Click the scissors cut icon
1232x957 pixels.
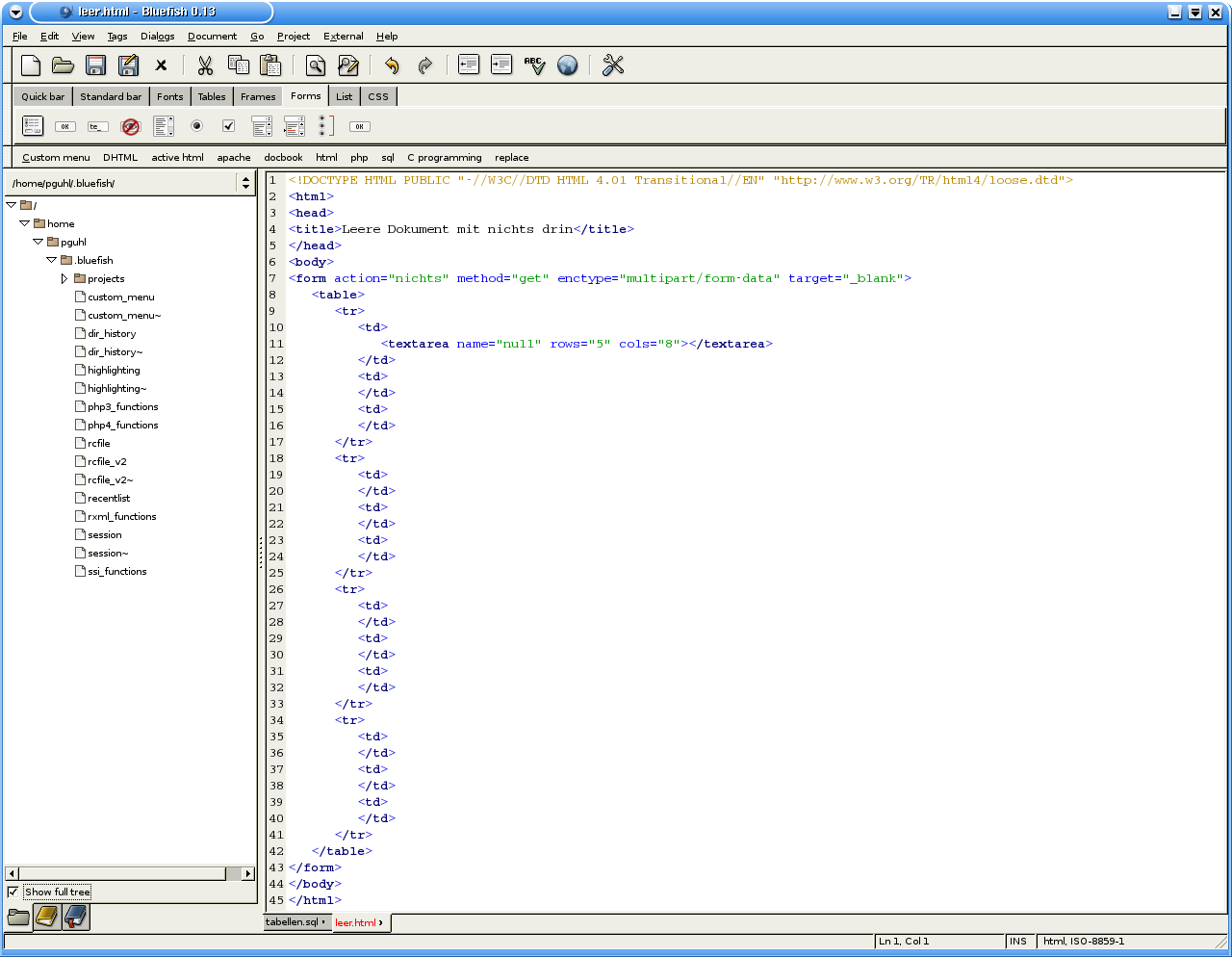point(205,65)
